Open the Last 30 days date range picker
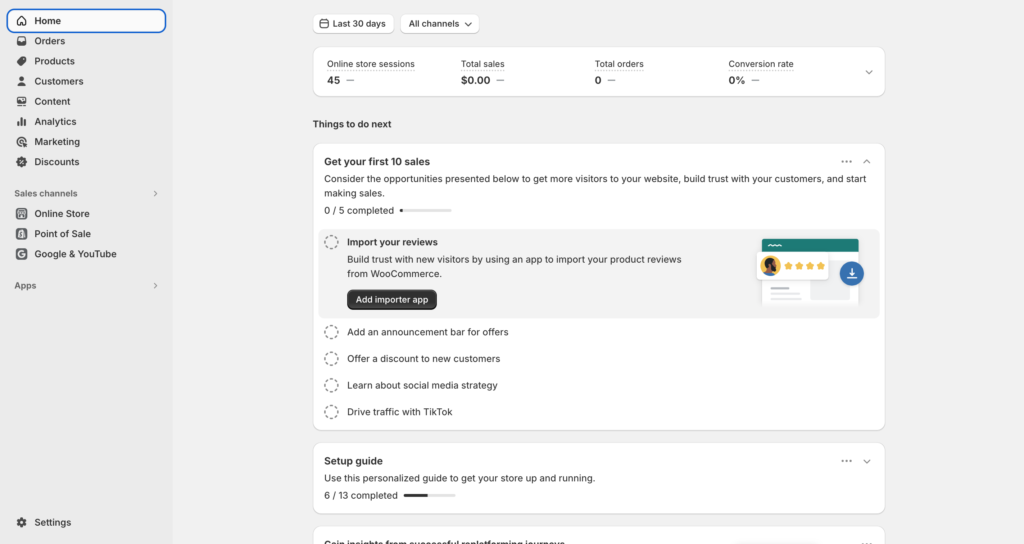 [x=353, y=24]
